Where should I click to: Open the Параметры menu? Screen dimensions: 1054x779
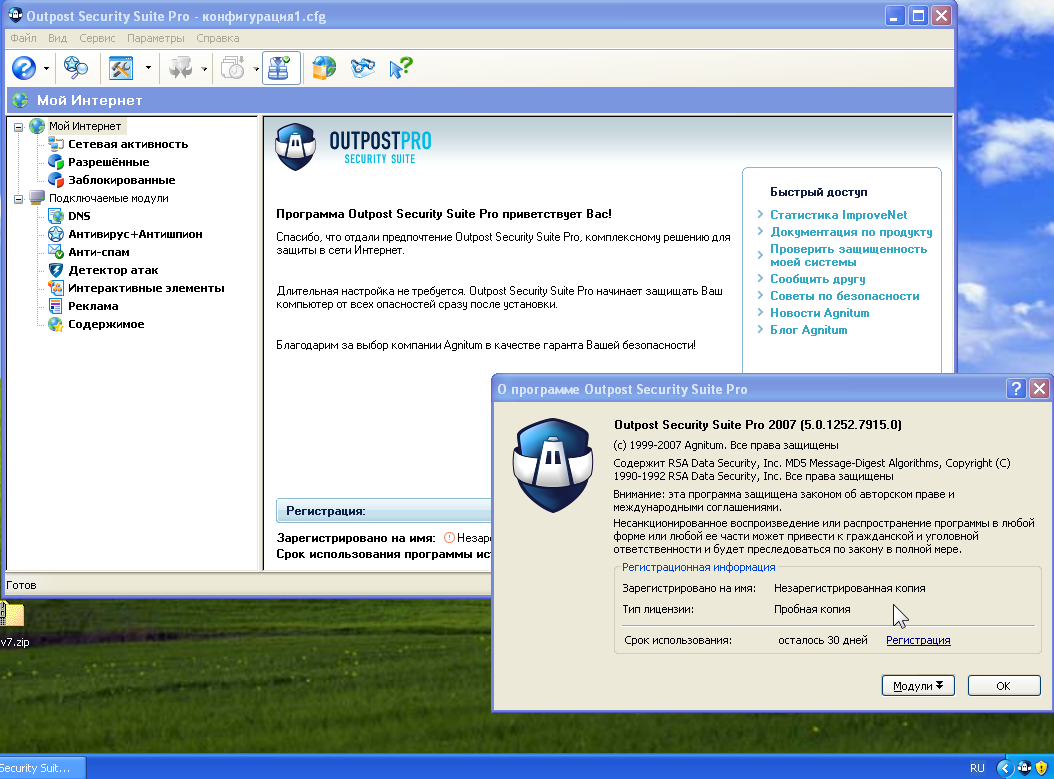tap(155, 38)
